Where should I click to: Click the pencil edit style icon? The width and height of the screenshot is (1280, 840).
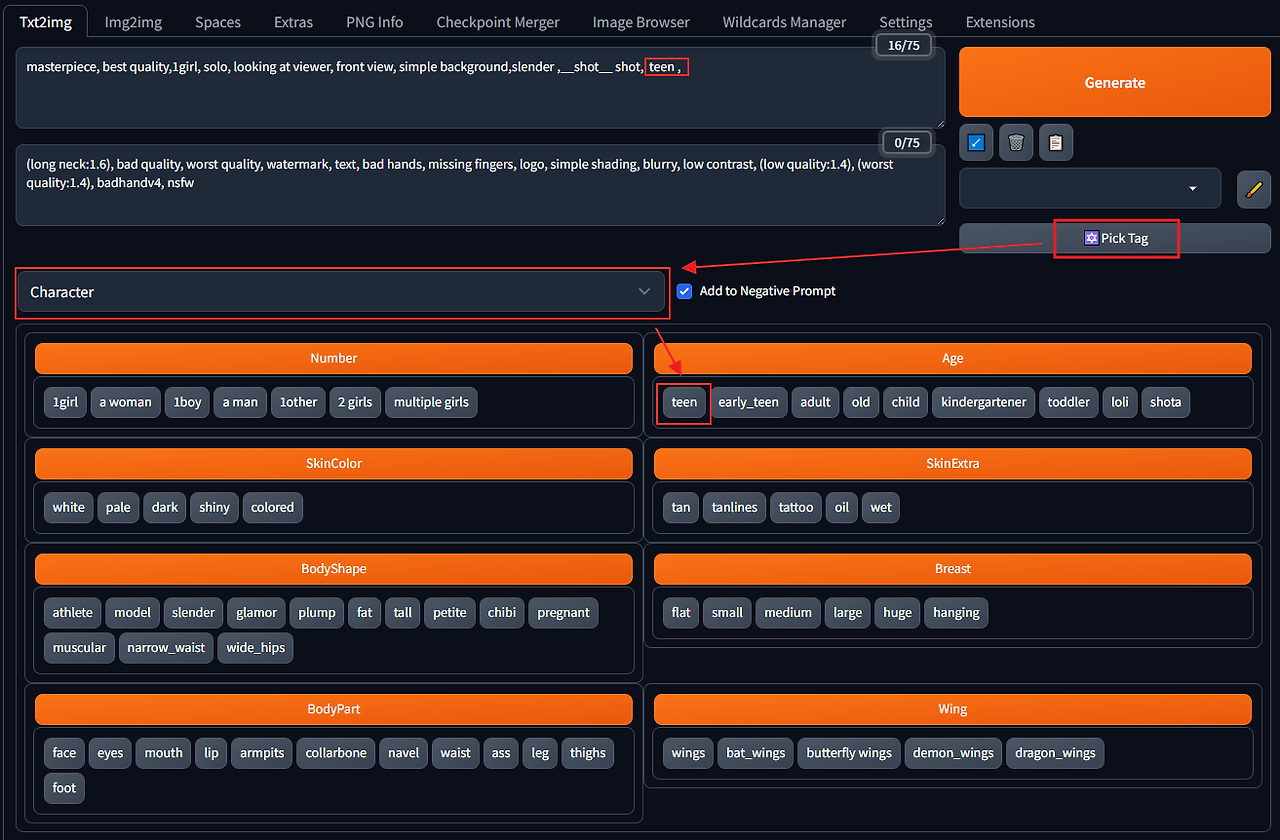(x=1254, y=189)
